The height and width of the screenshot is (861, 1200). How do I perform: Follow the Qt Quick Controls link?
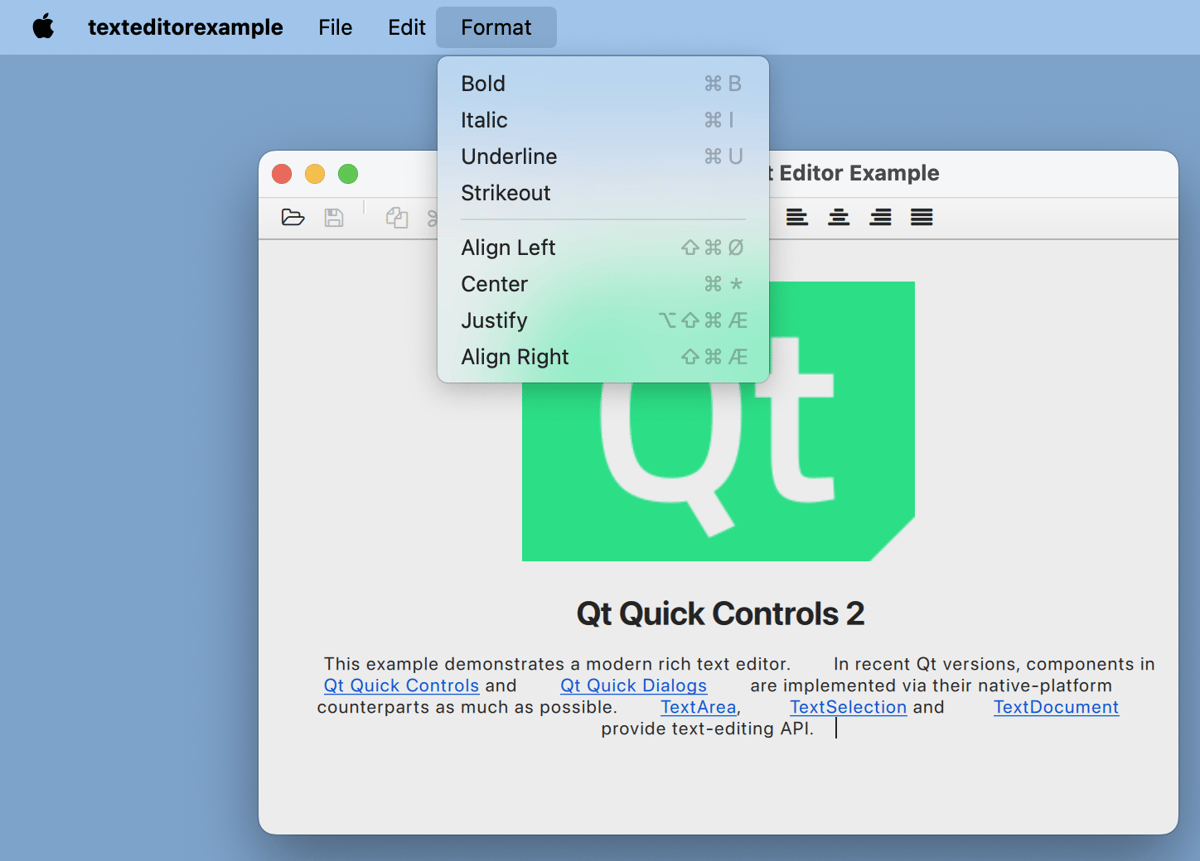401,686
